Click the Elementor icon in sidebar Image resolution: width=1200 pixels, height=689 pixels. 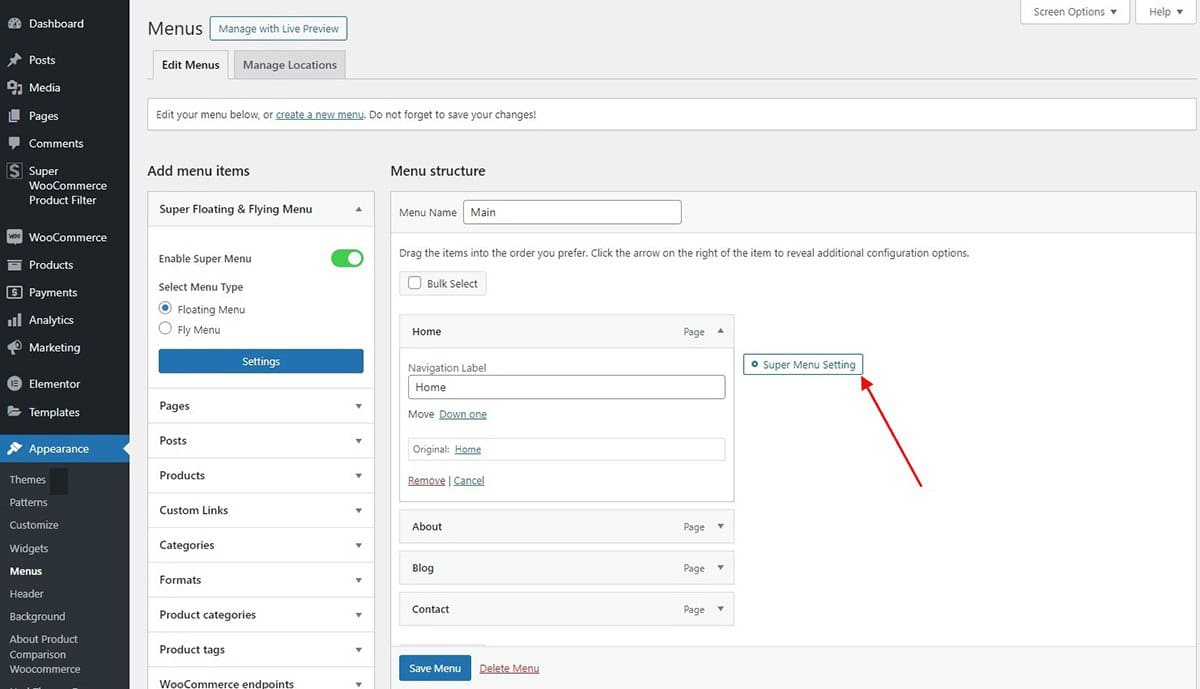coord(14,384)
